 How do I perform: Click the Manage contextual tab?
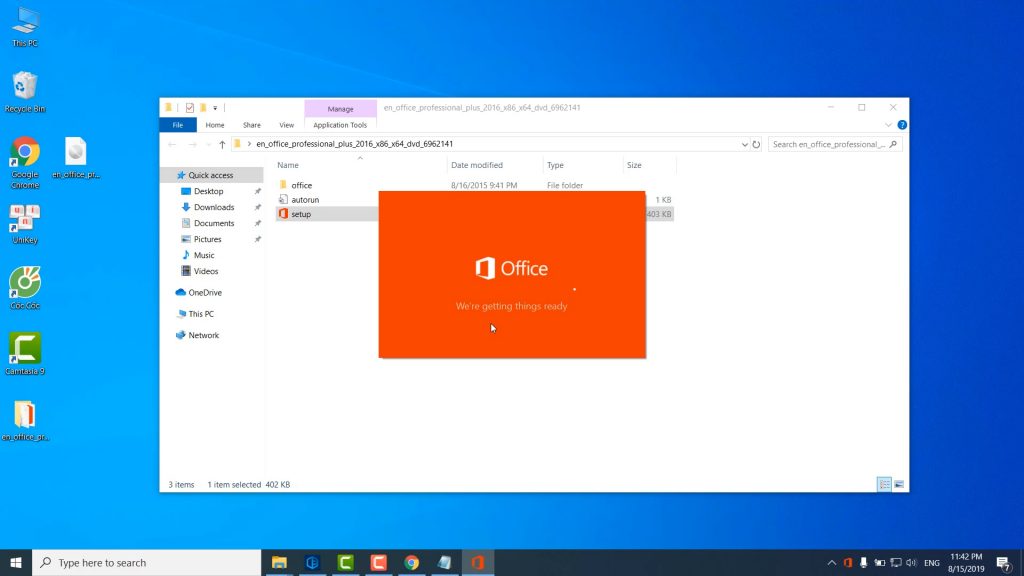[x=340, y=108]
